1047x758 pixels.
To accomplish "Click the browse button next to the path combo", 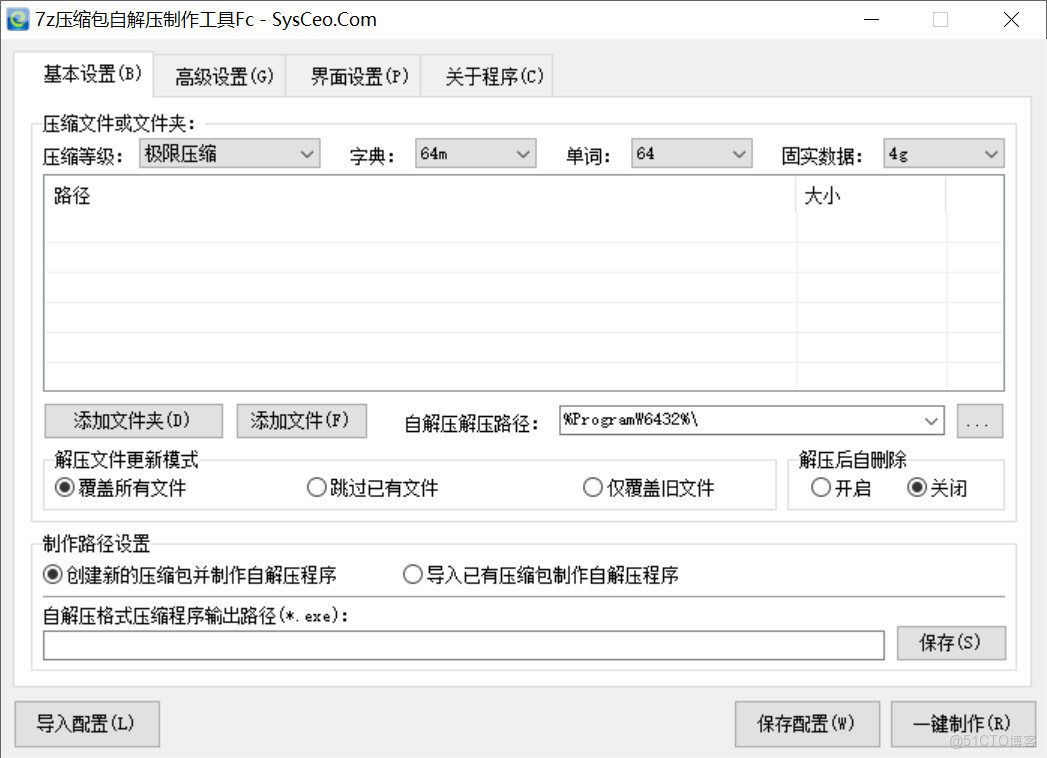I will coord(979,421).
